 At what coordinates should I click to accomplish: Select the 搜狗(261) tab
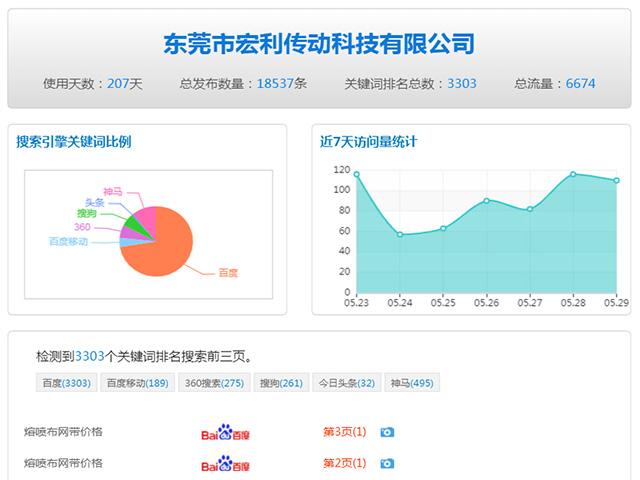[281, 383]
